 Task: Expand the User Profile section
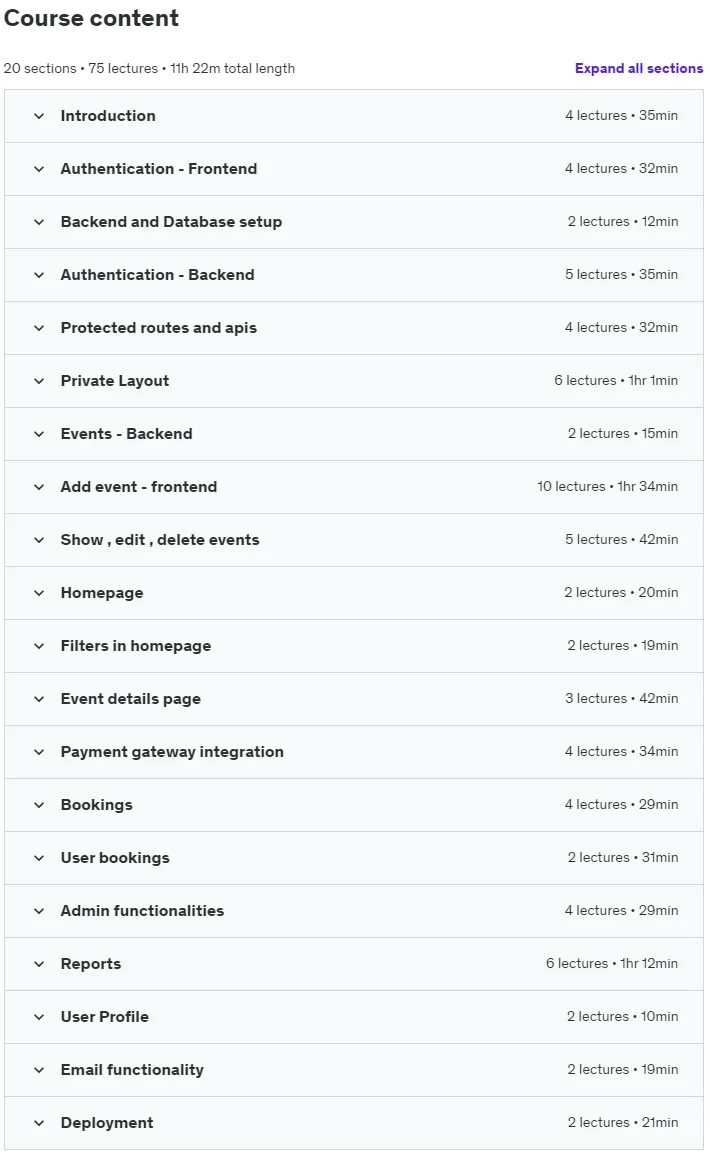pyautogui.click(x=354, y=1017)
